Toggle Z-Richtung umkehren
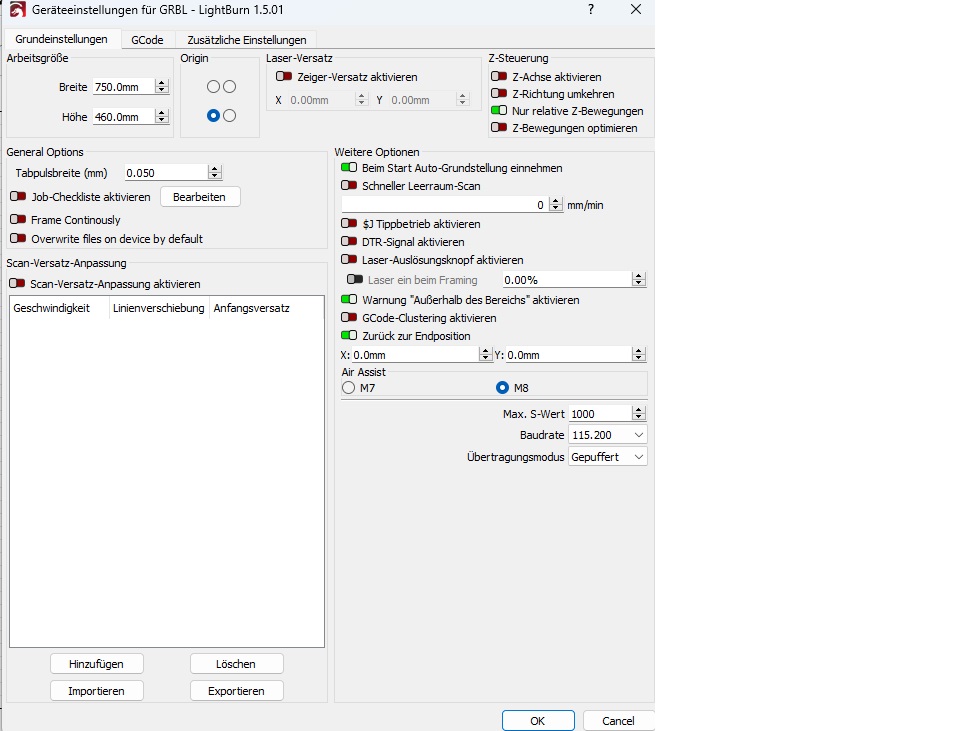The width and height of the screenshot is (960, 731). 499,94
